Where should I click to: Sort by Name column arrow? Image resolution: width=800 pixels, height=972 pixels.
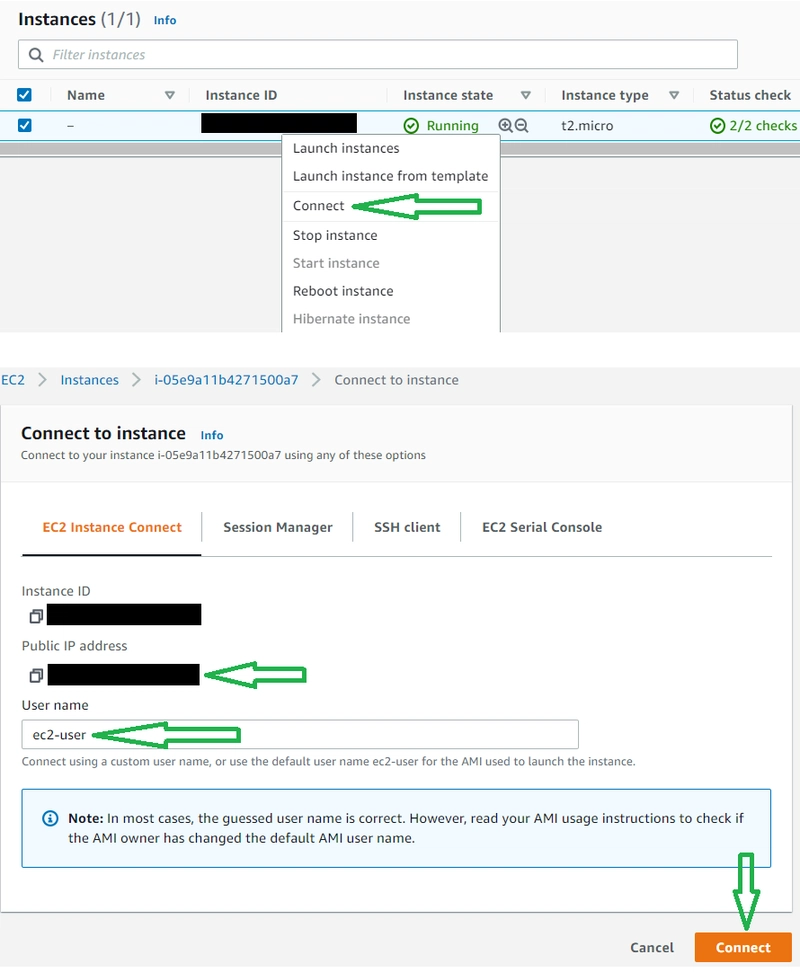[x=169, y=95]
